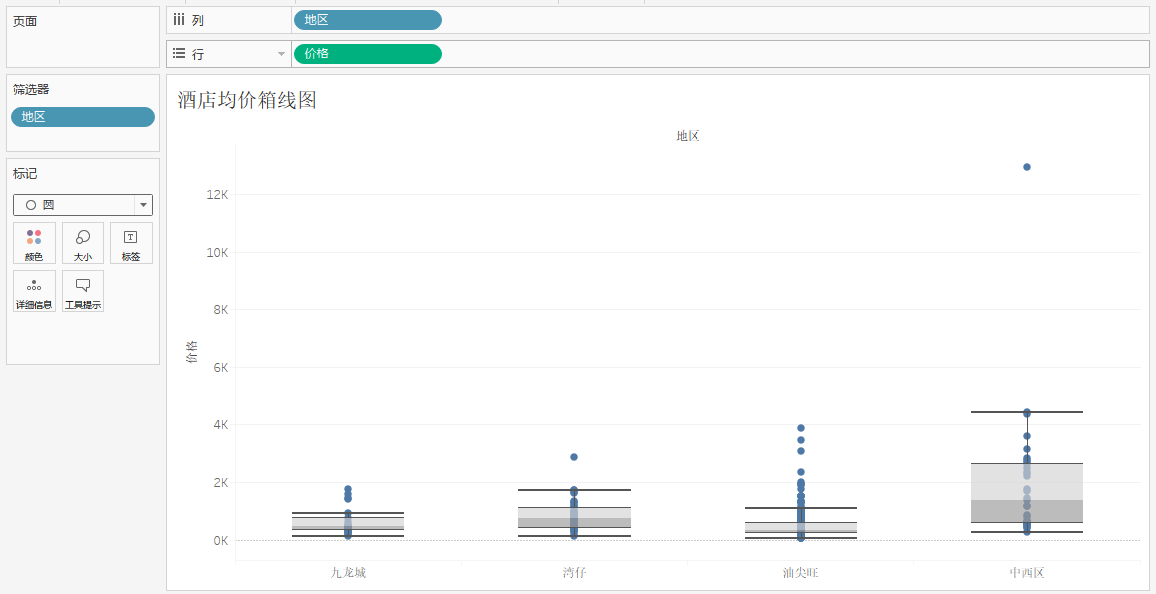1156x594 pixels.
Task: Click the 价格 vertical axis title
Action: pos(192,352)
